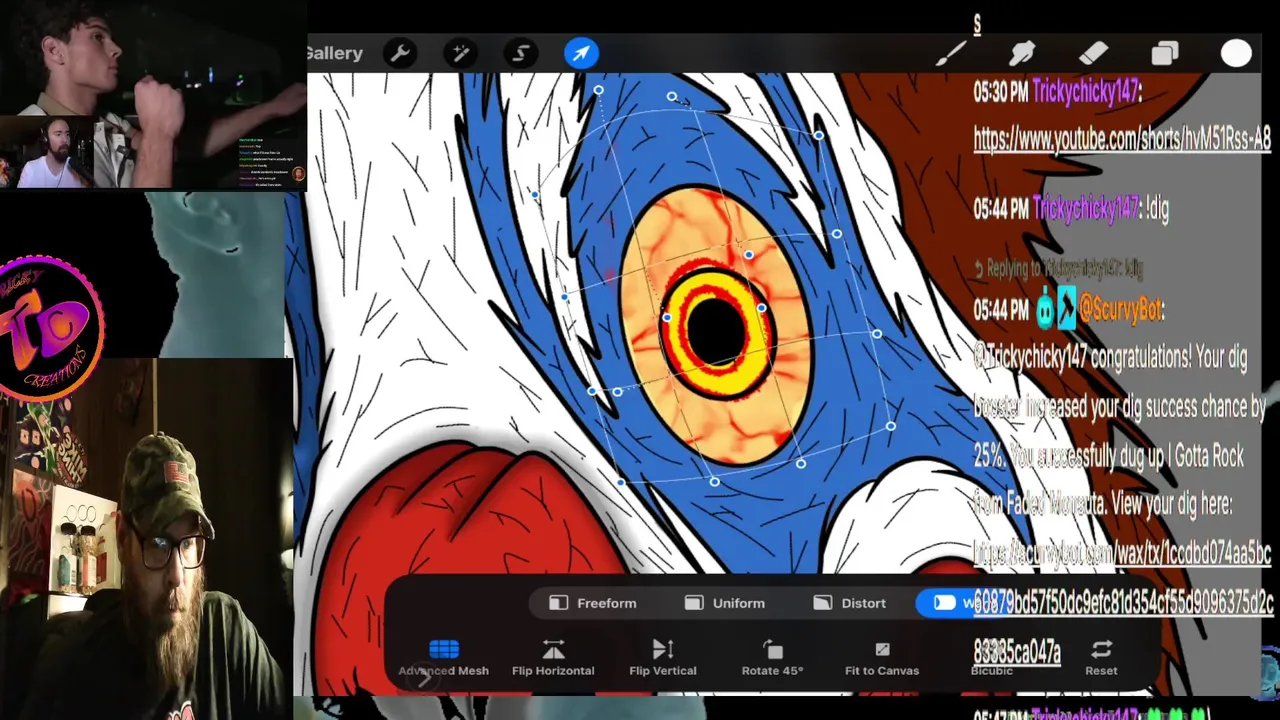
Task: Switch to Freeform transform mode
Action: [x=593, y=603]
